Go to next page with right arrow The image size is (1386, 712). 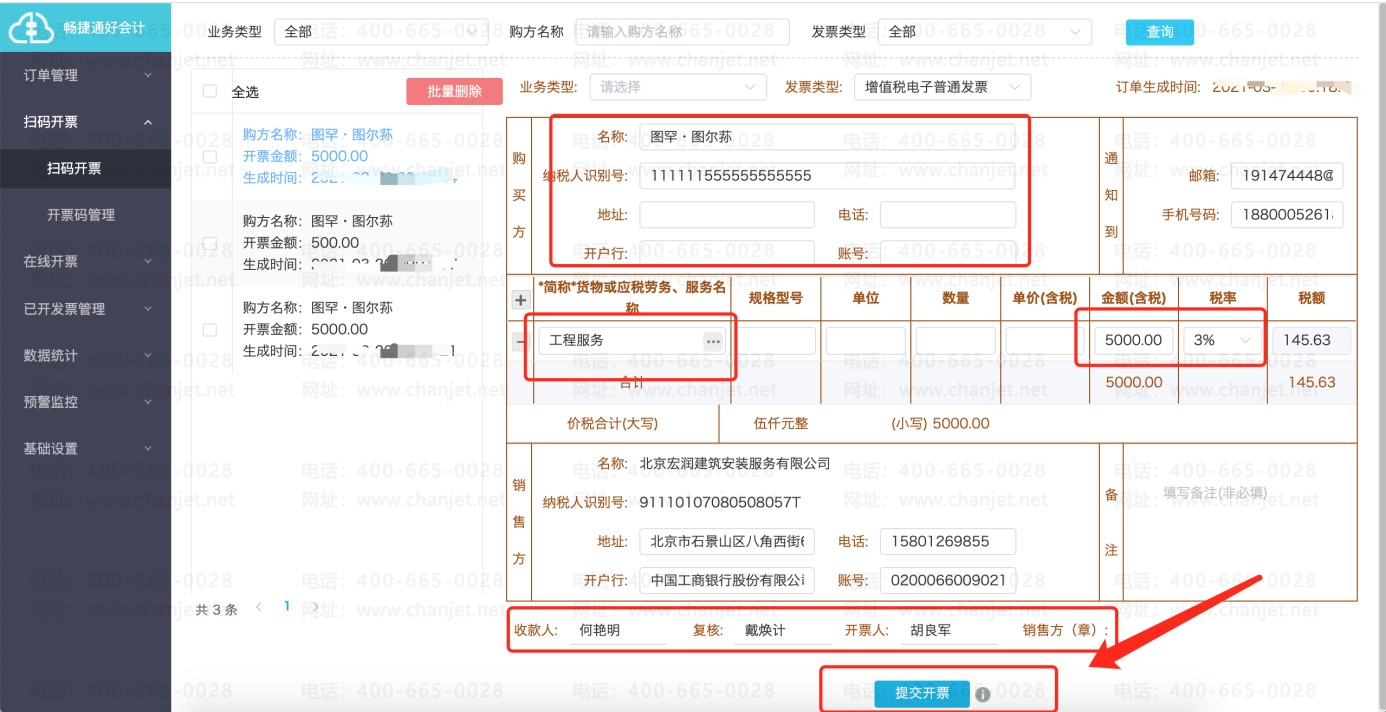315,607
